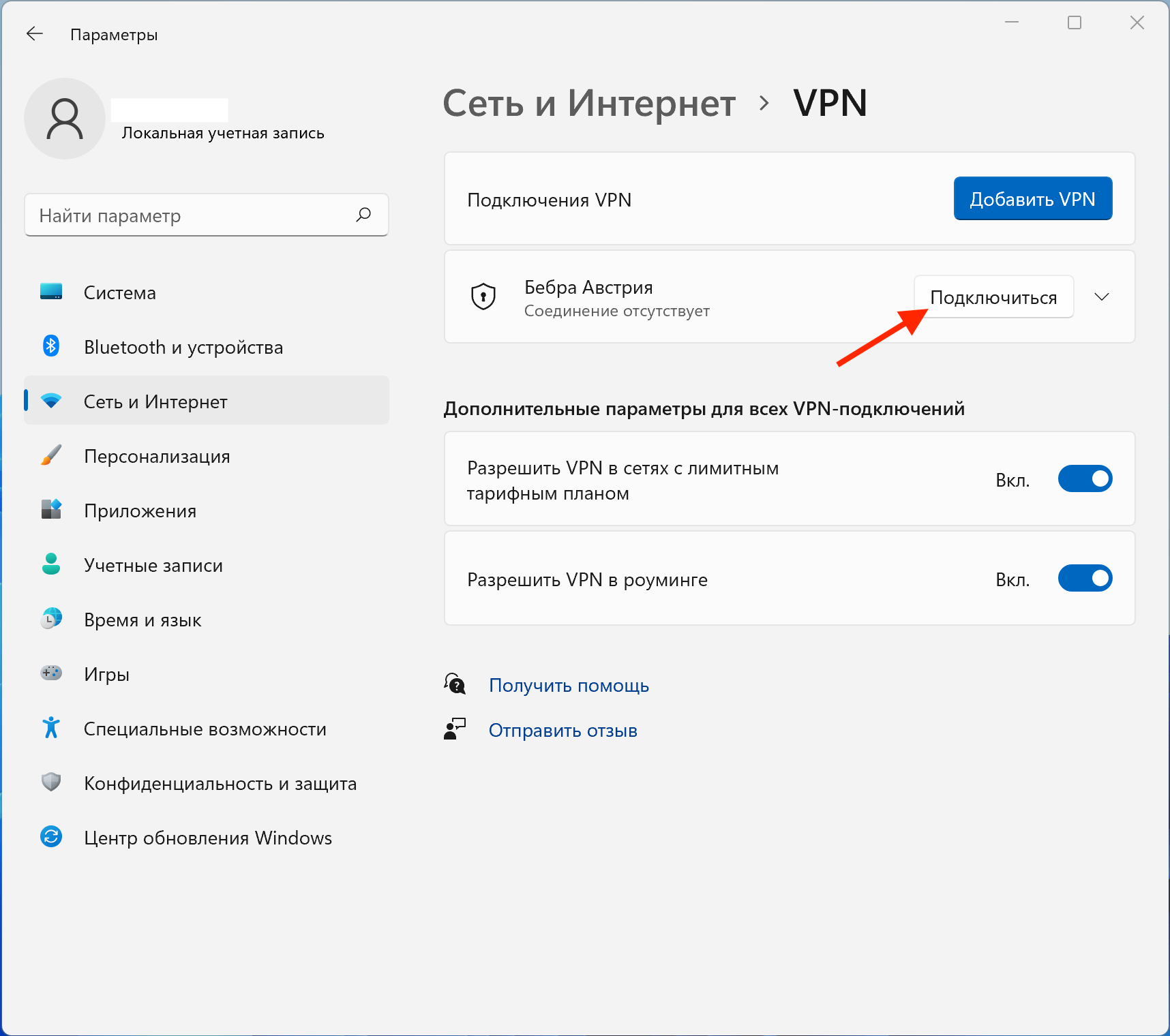Image resolution: width=1170 pixels, height=1036 pixels.
Task: Select Конфиденциальность и защита category
Action: coord(220,784)
